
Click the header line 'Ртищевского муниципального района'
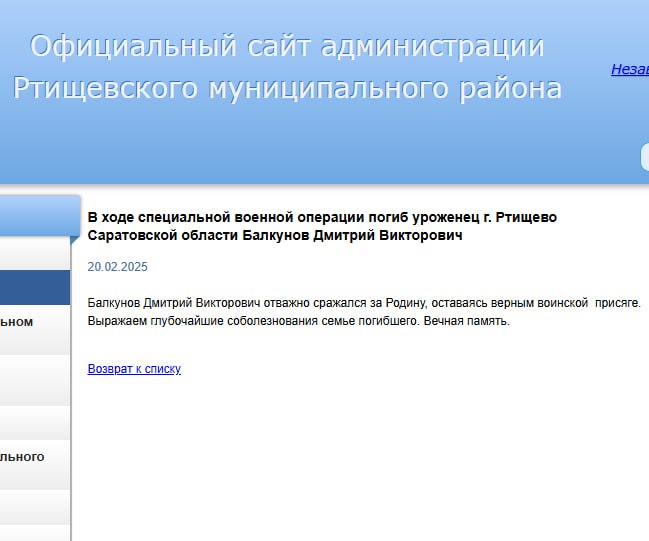point(287,88)
